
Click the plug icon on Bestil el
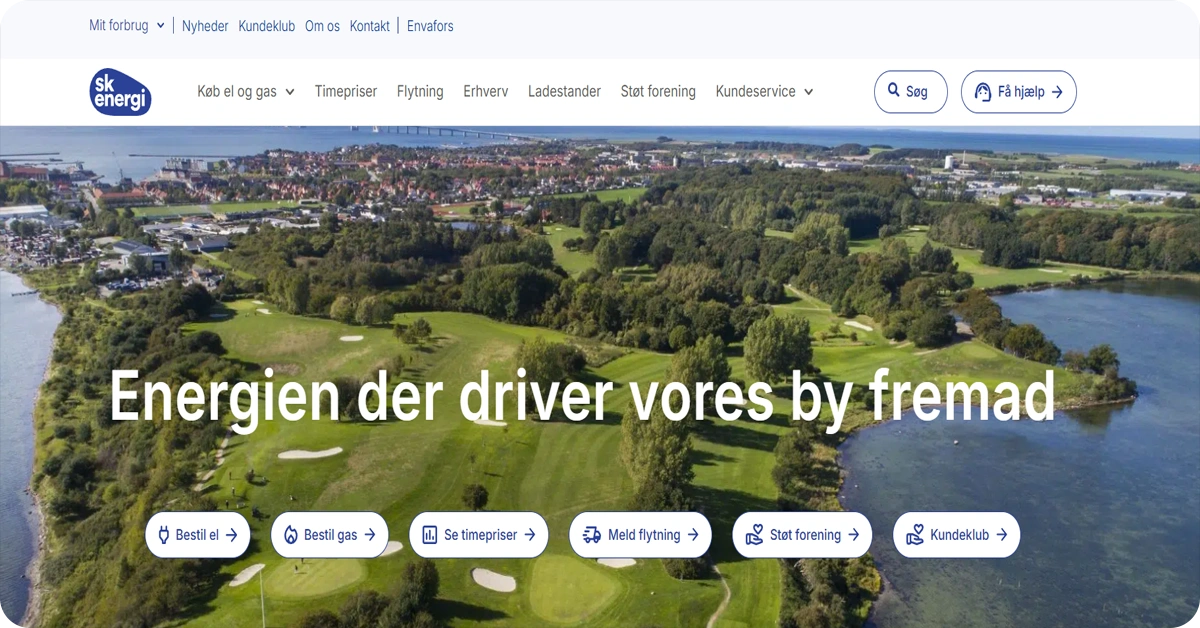(164, 535)
